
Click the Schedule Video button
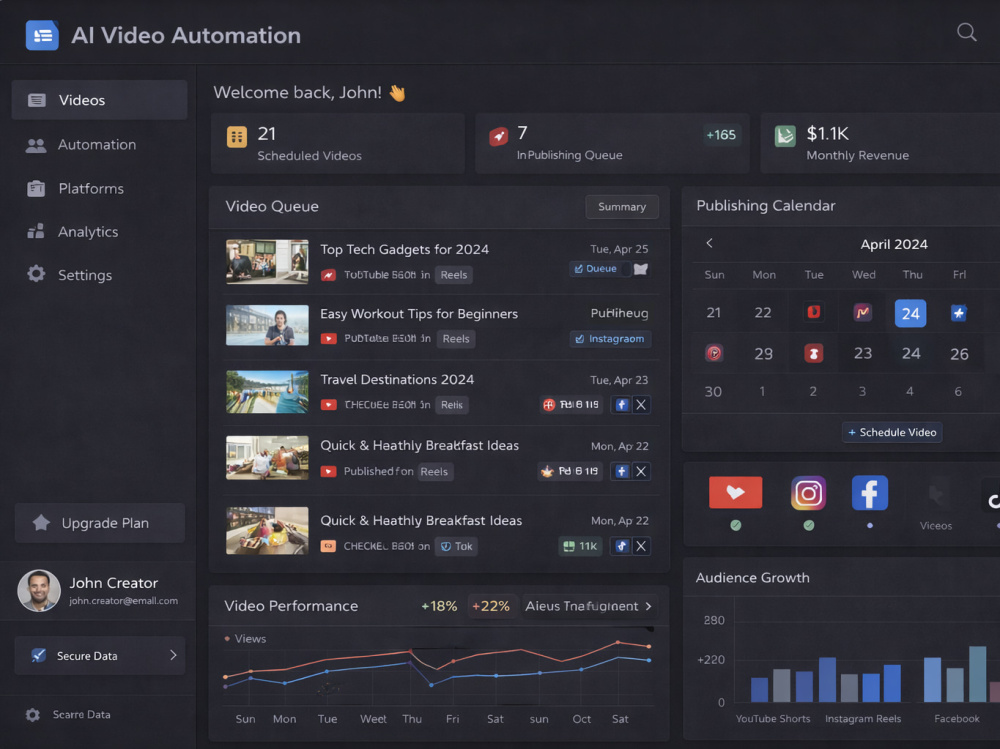tap(892, 433)
